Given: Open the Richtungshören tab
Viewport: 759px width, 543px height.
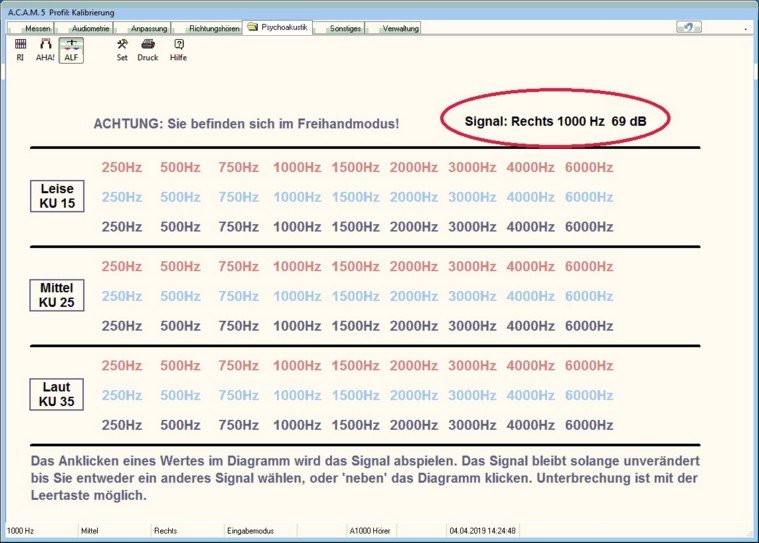Looking at the screenshot, I should point(207,28).
